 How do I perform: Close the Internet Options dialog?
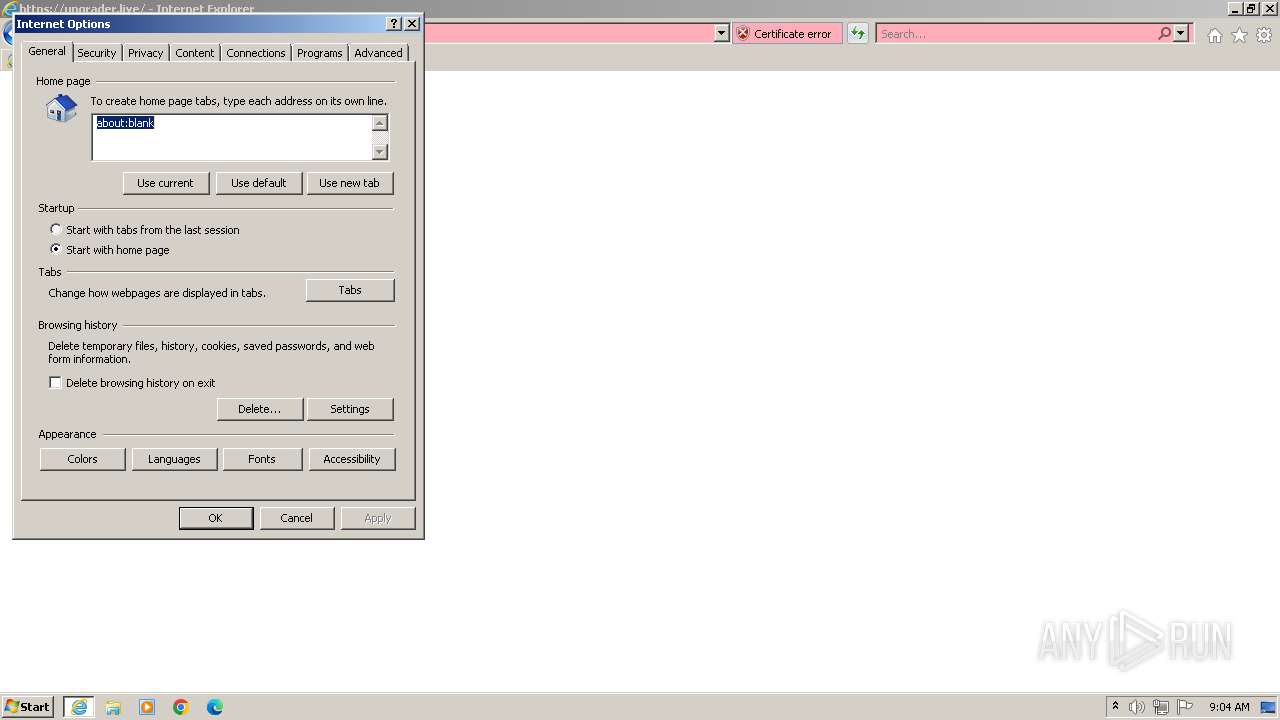click(412, 23)
